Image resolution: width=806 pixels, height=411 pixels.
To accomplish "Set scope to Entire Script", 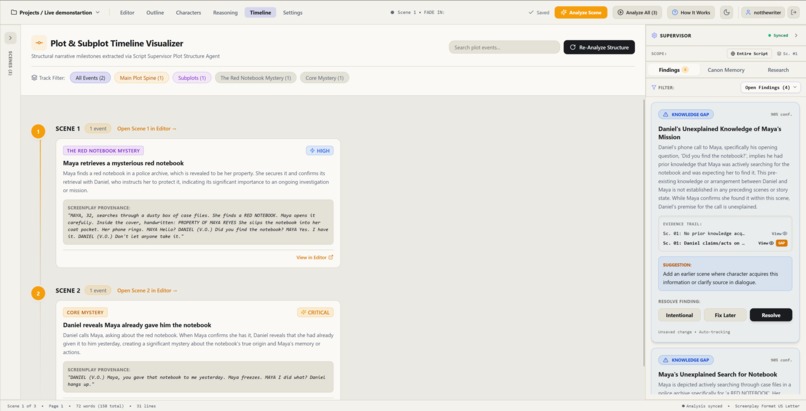I will 750,53.
